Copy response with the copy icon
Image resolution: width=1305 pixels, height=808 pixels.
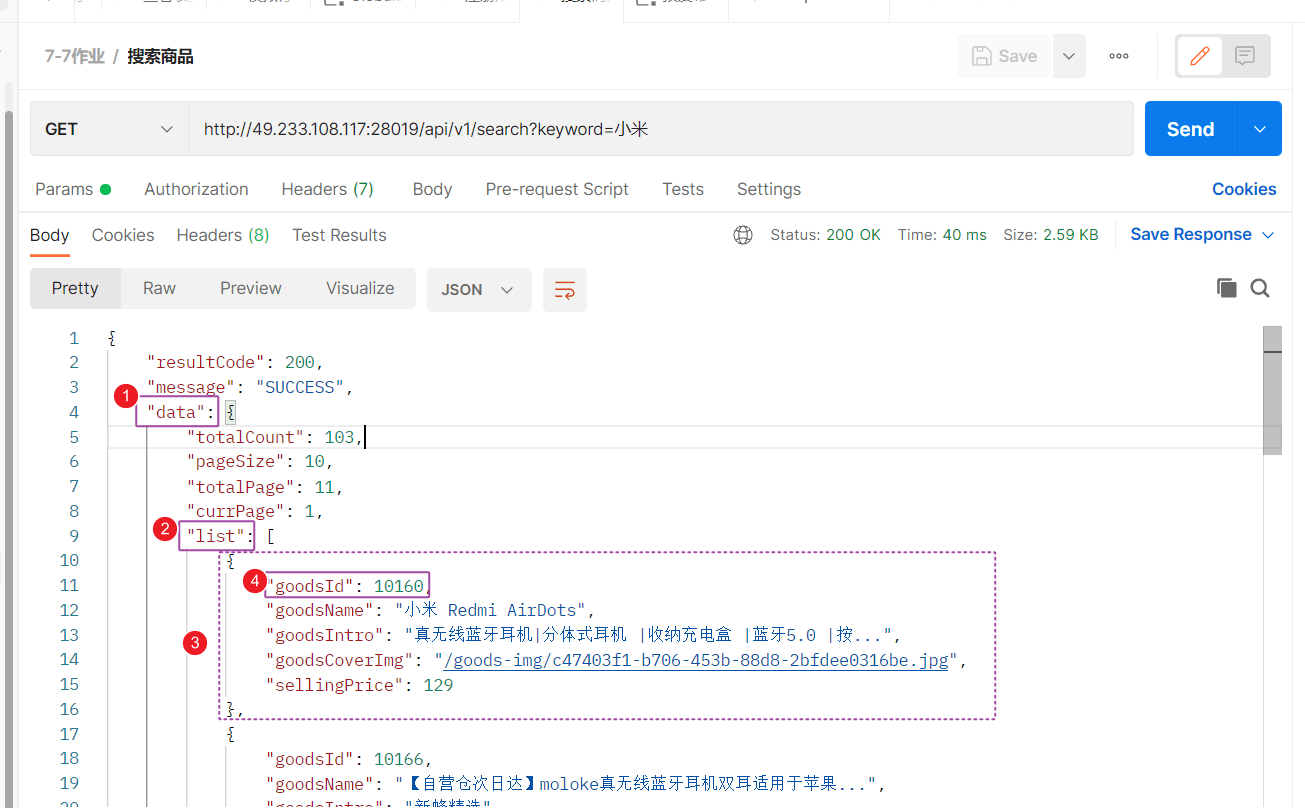tap(1226, 288)
